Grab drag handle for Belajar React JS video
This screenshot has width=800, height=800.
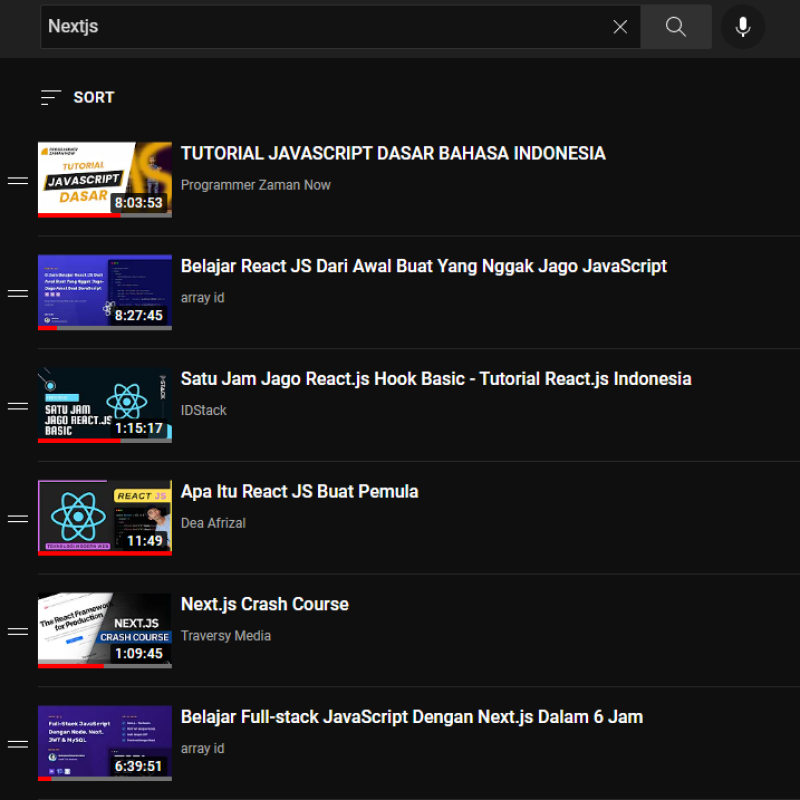click(18, 293)
